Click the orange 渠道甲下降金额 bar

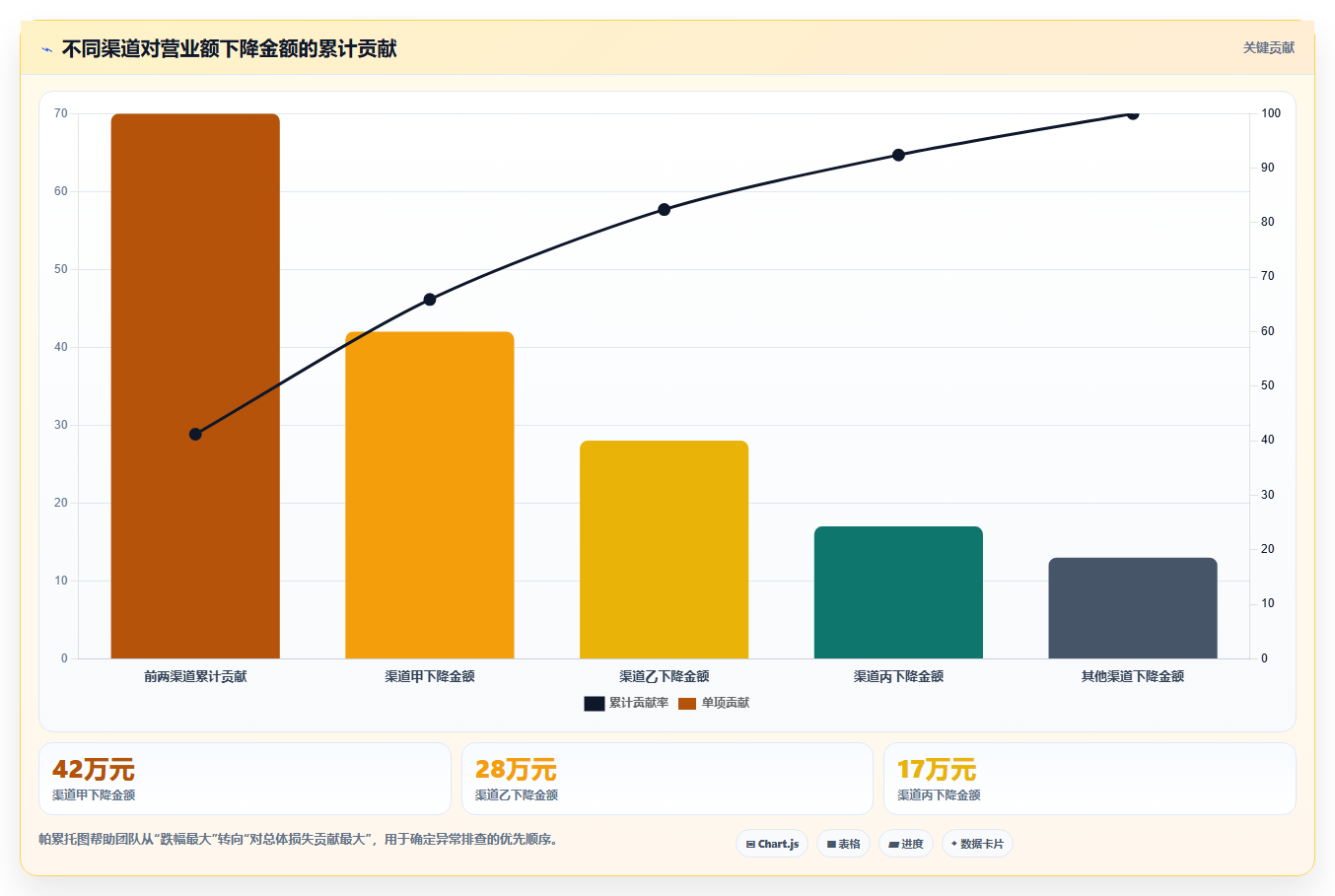click(430, 495)
